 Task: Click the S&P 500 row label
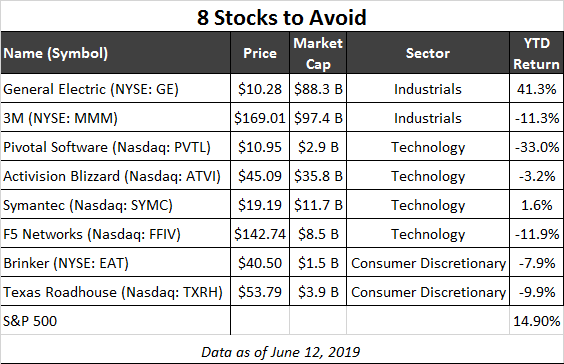point(30,321)
